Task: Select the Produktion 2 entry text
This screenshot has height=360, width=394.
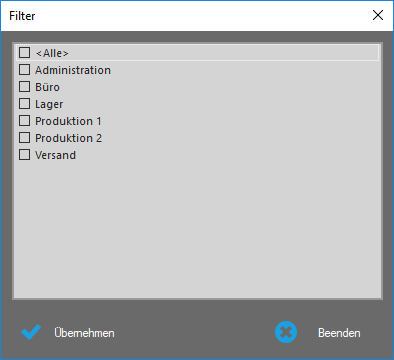Action: click(x=69, y=138)
